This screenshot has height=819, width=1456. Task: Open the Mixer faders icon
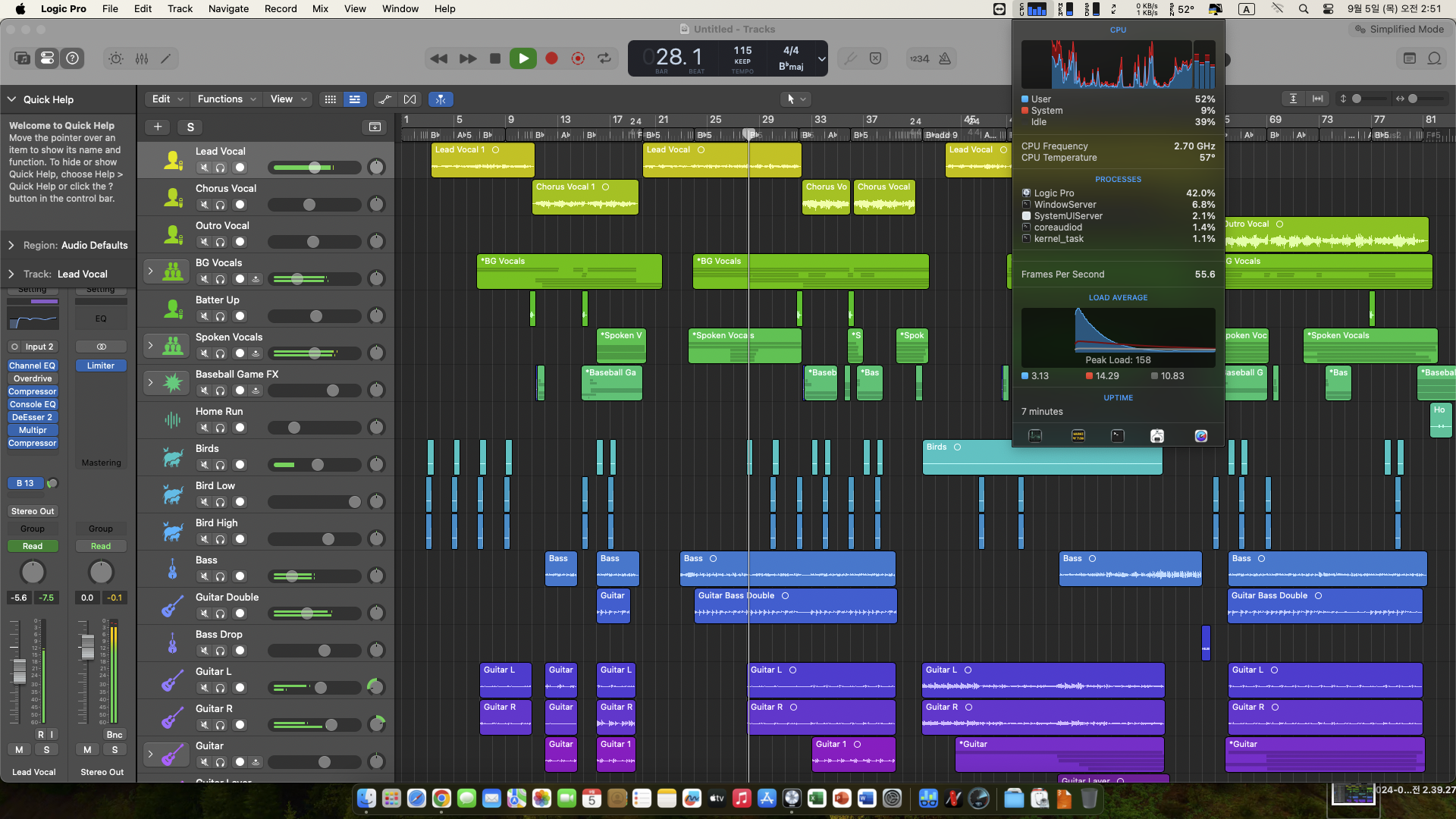(142, 58)
